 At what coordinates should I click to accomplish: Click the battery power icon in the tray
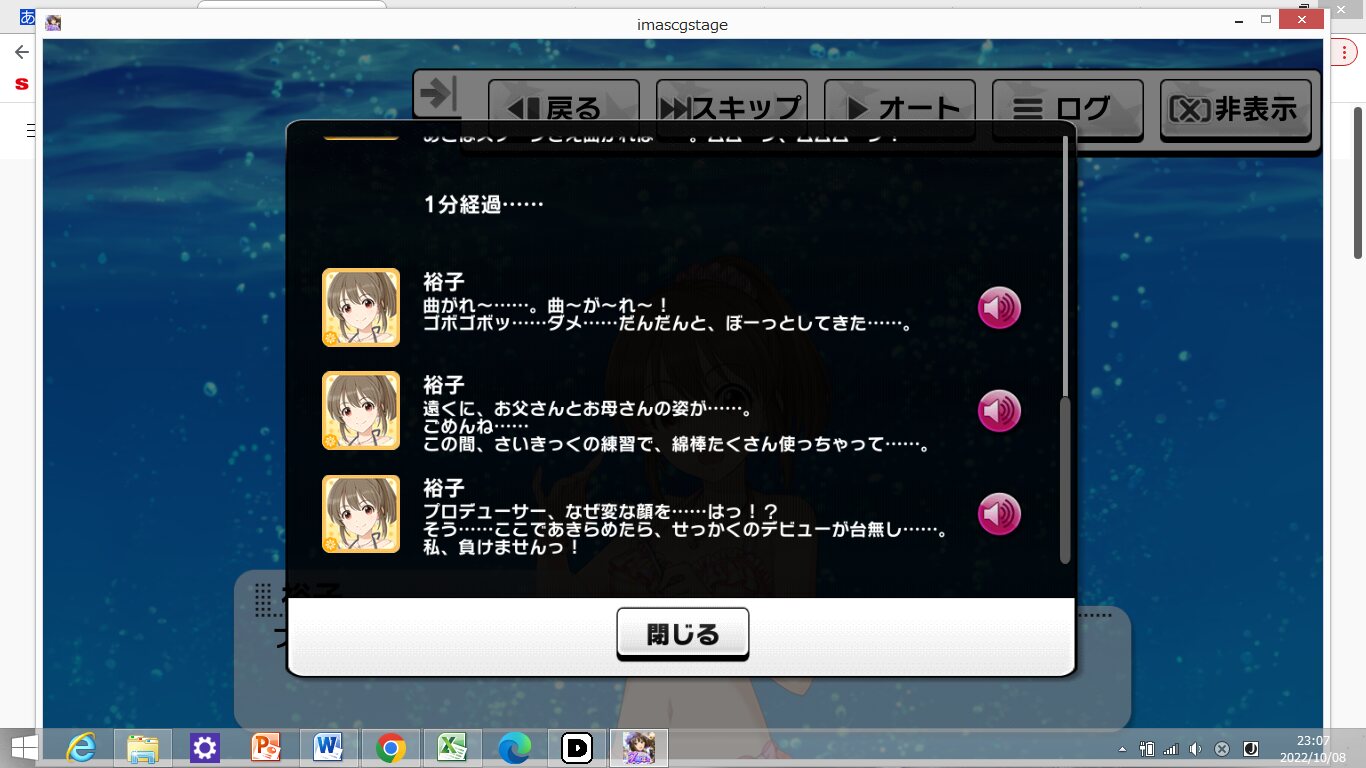pyautogui.click(x=1147, y=749)
